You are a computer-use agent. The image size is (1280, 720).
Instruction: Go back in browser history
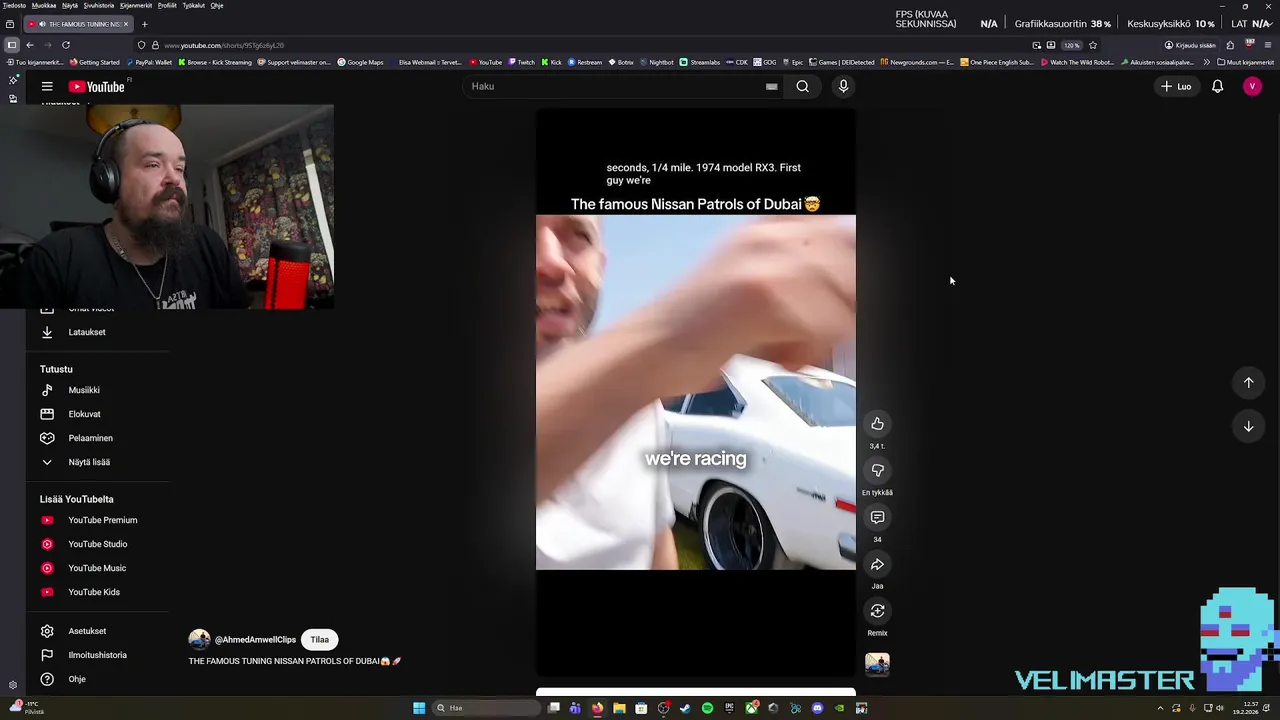30,45
